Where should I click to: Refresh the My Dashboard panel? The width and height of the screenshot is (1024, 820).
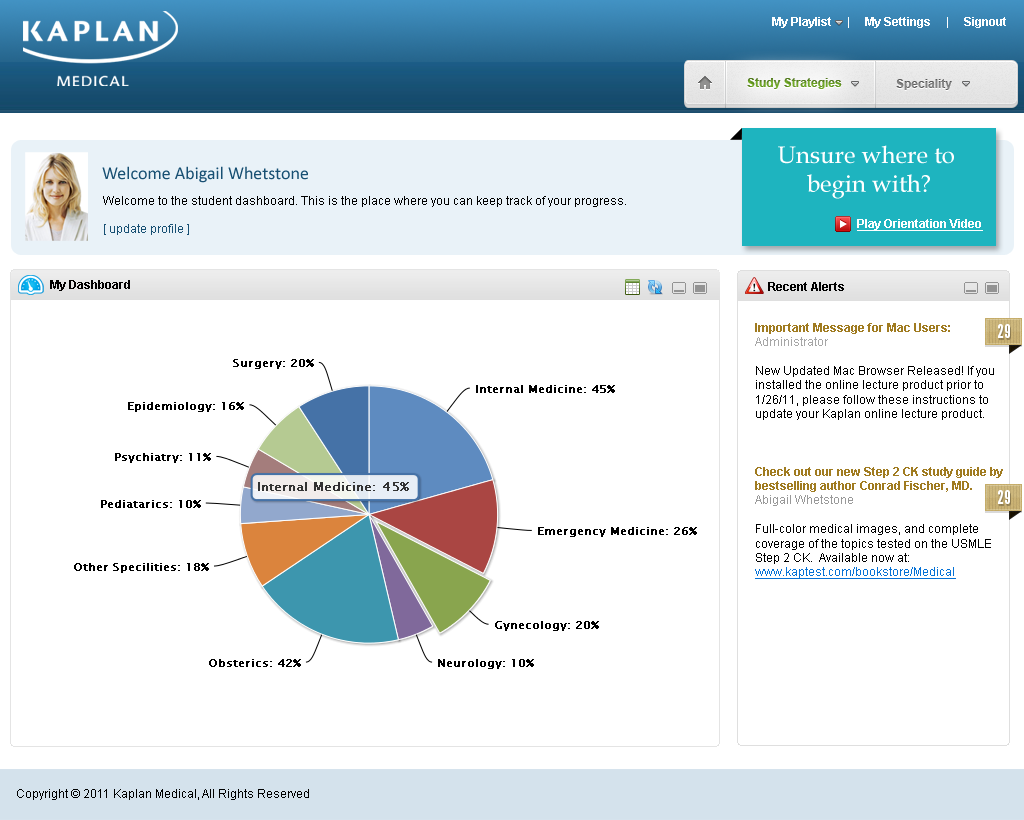tap(655, 287)
